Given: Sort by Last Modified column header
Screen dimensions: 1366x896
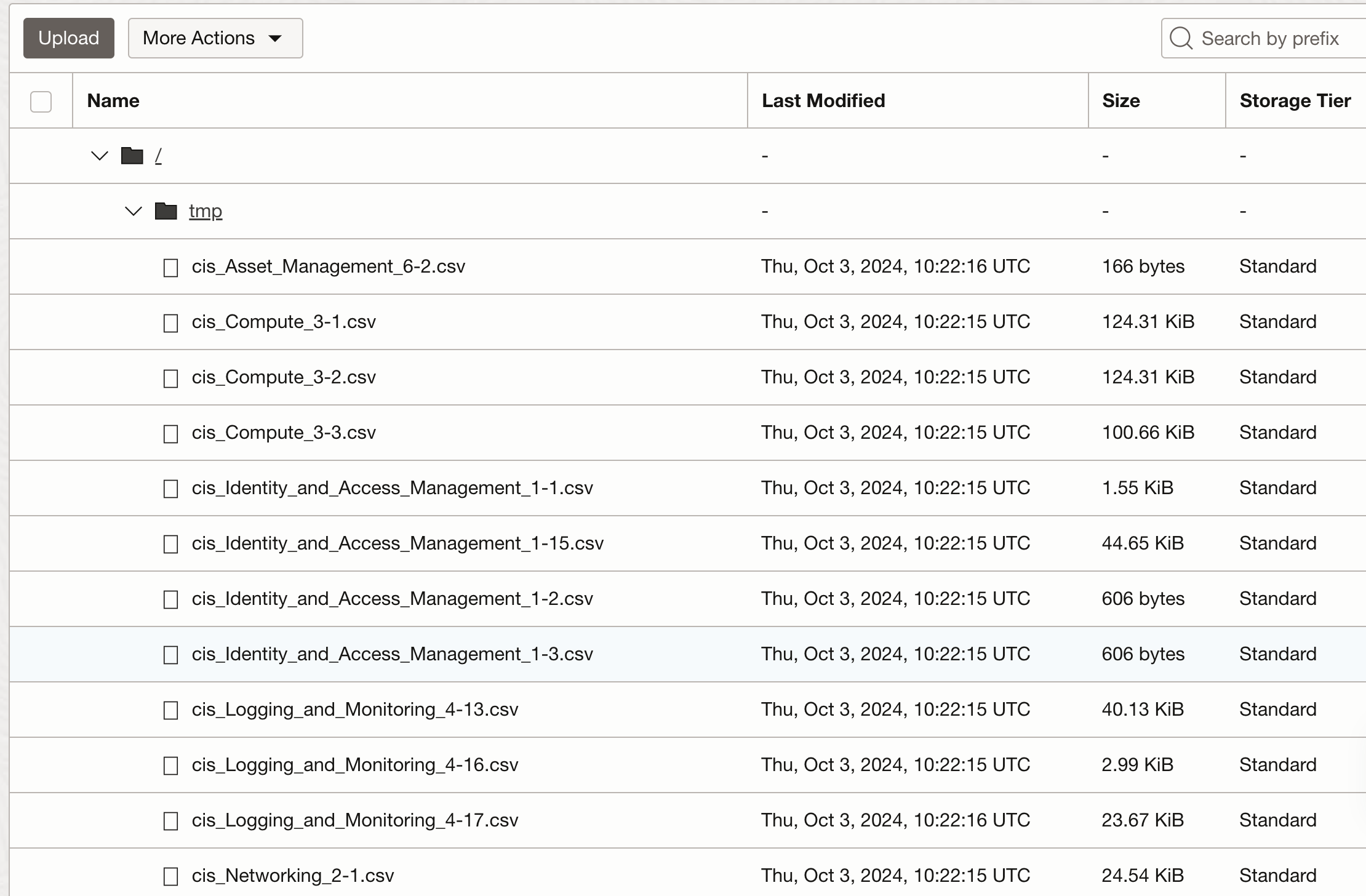Looking at the screenshot, I should coord(823,101).
